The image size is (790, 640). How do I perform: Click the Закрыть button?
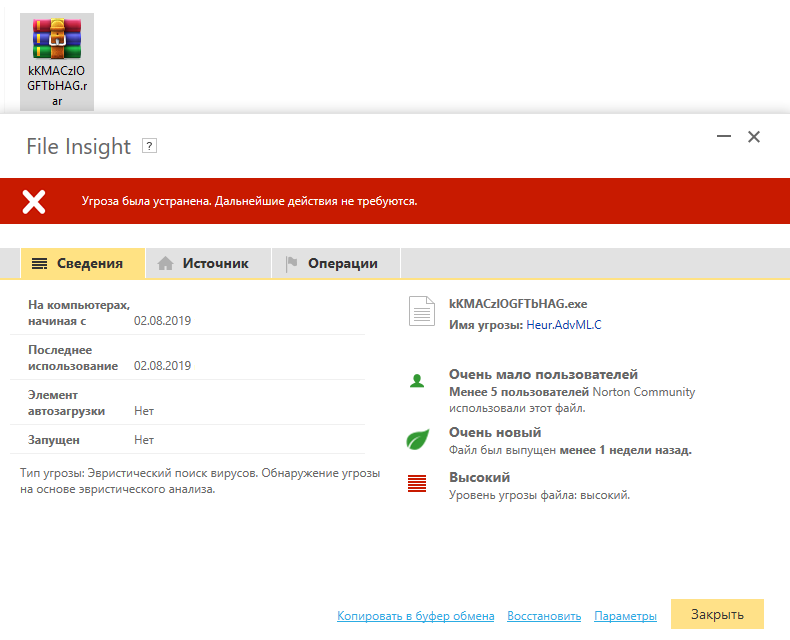click(x=717, y=614)
